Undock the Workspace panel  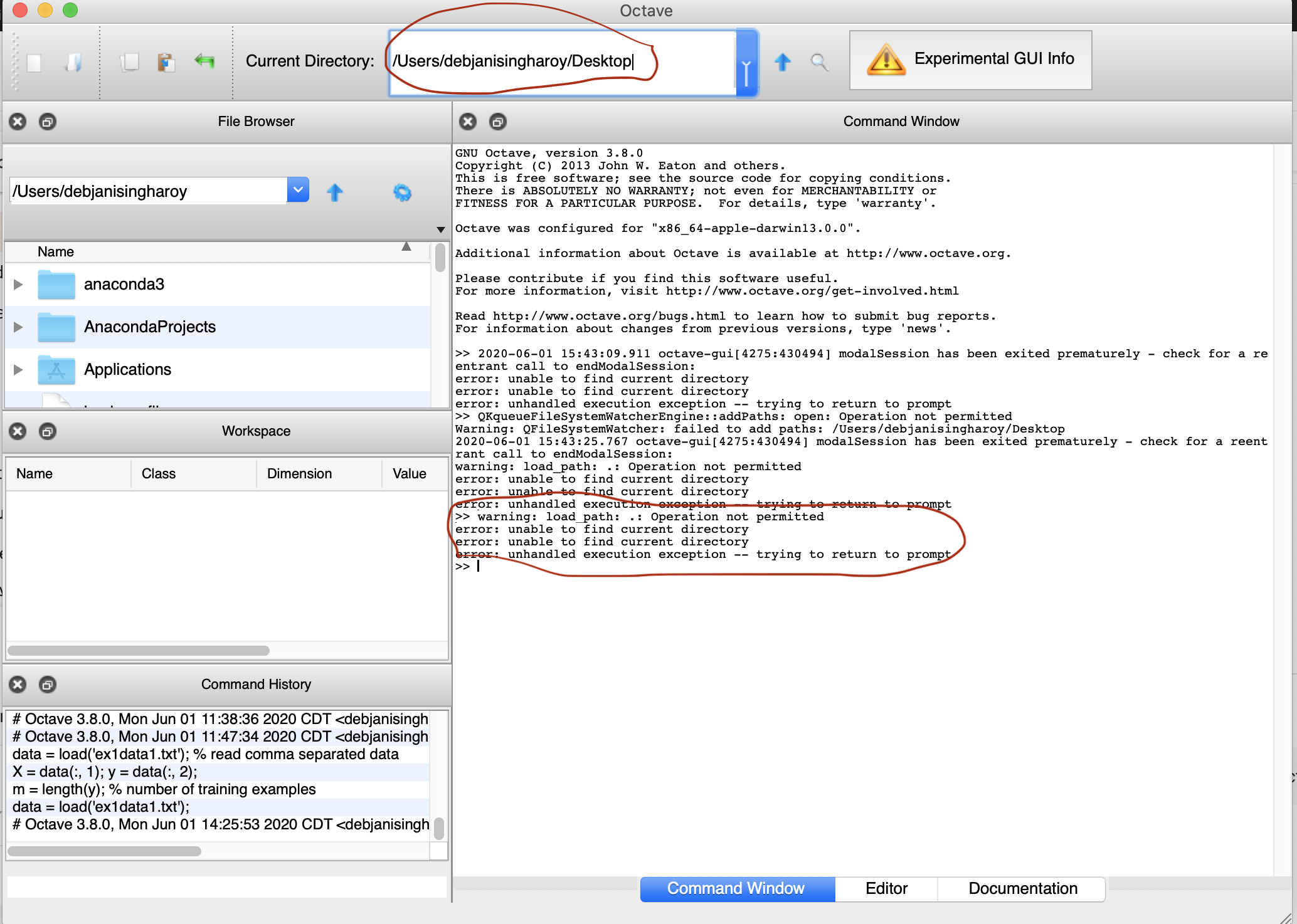pyautogui.click(x=48, y=431)
